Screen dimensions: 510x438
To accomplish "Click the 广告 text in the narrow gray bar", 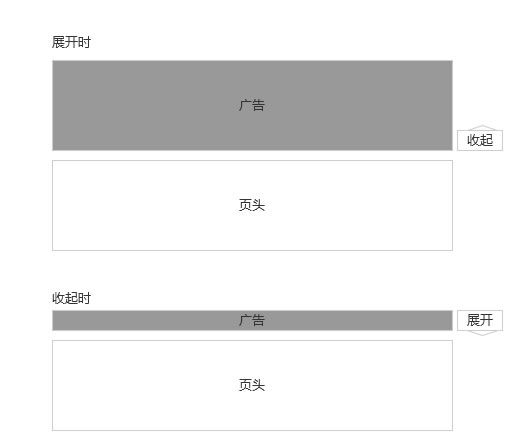I will pyautogui.click(x=252, y=320).
